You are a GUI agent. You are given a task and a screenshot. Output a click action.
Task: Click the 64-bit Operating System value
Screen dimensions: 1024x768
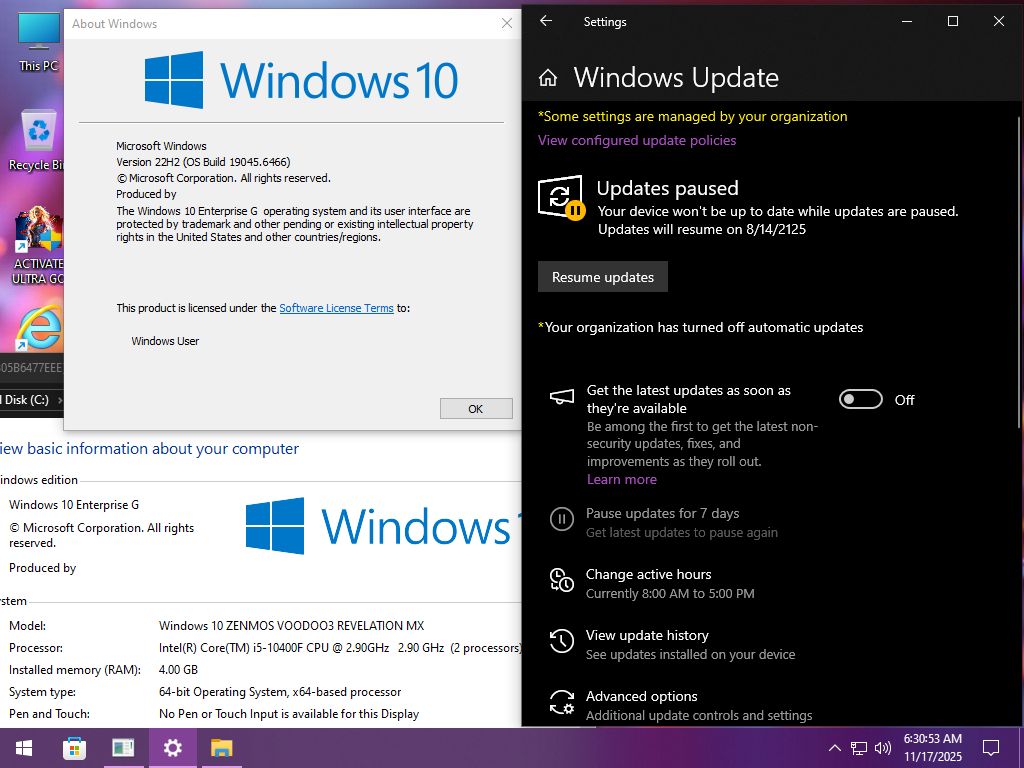280,692
